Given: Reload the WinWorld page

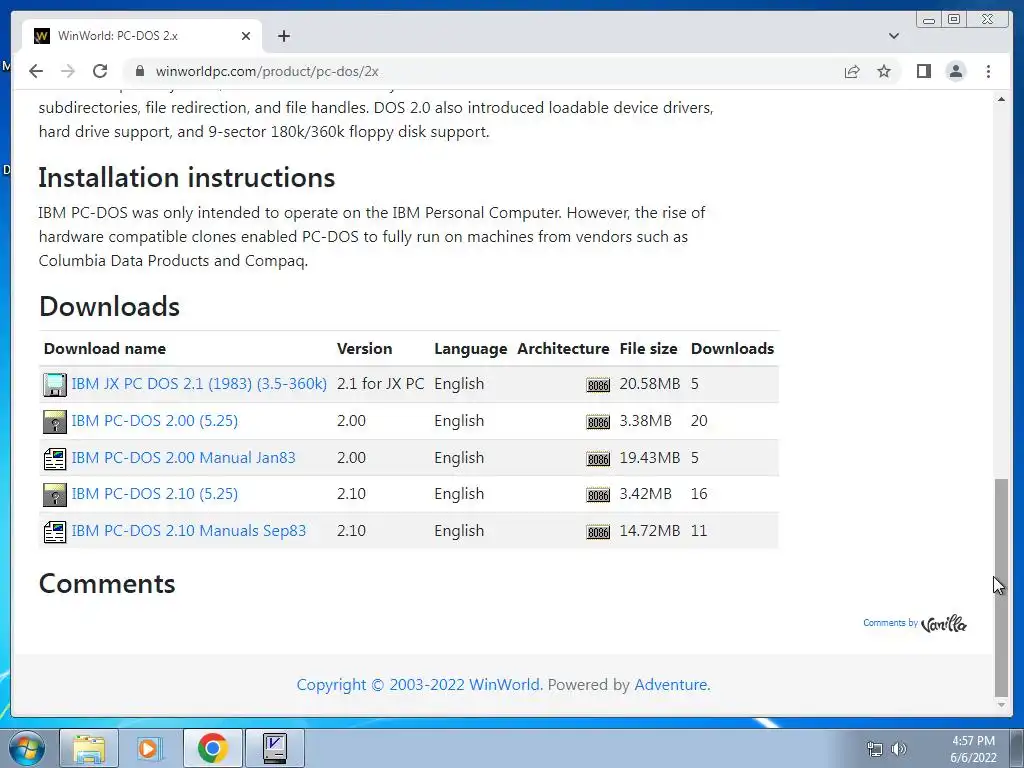Looking at the screenshot, I should (99, 71).
